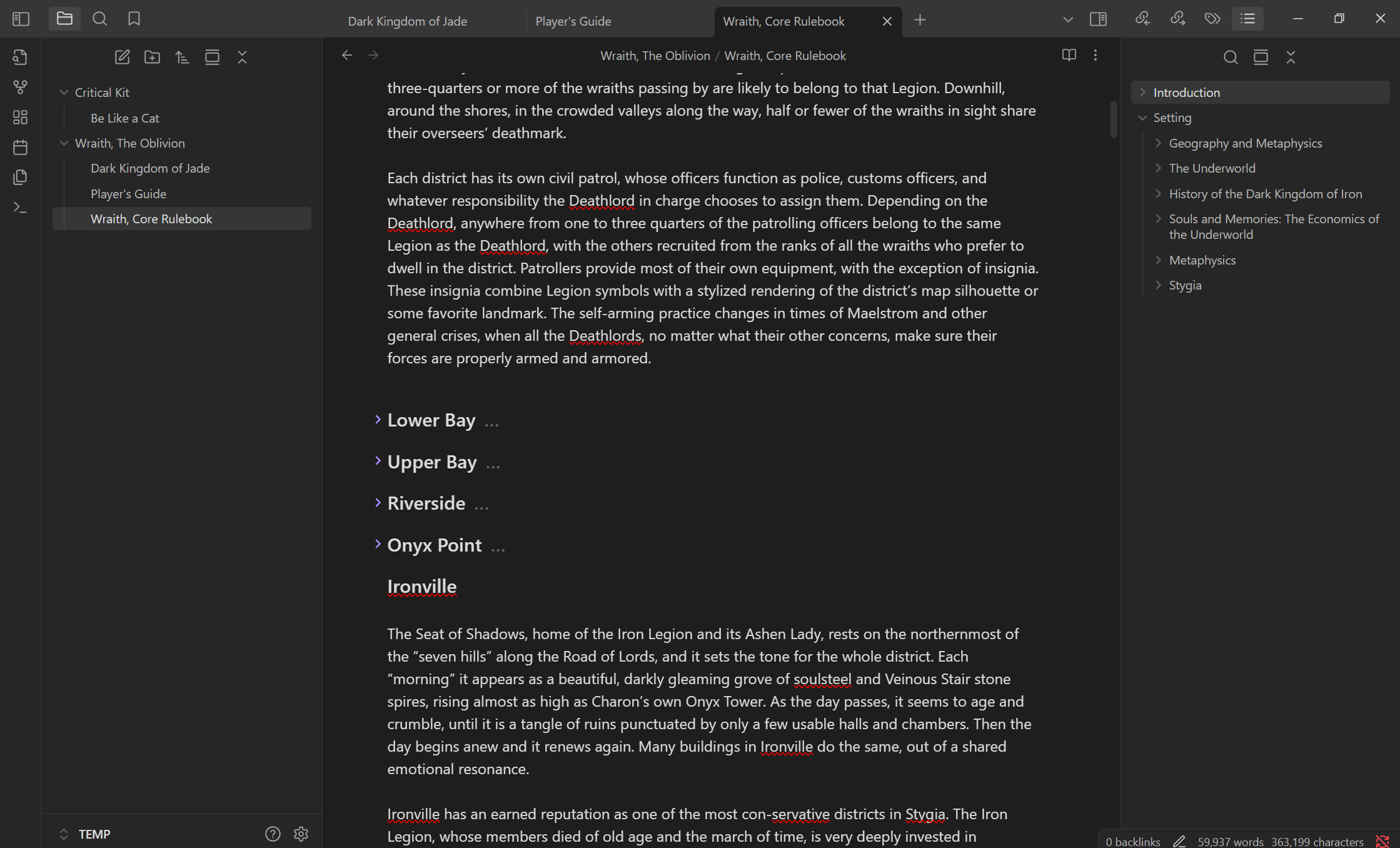This screenshot has height=848, width=1400.
Task: Expand The Underworld outline heading
Action: [x=1158, y=168]
